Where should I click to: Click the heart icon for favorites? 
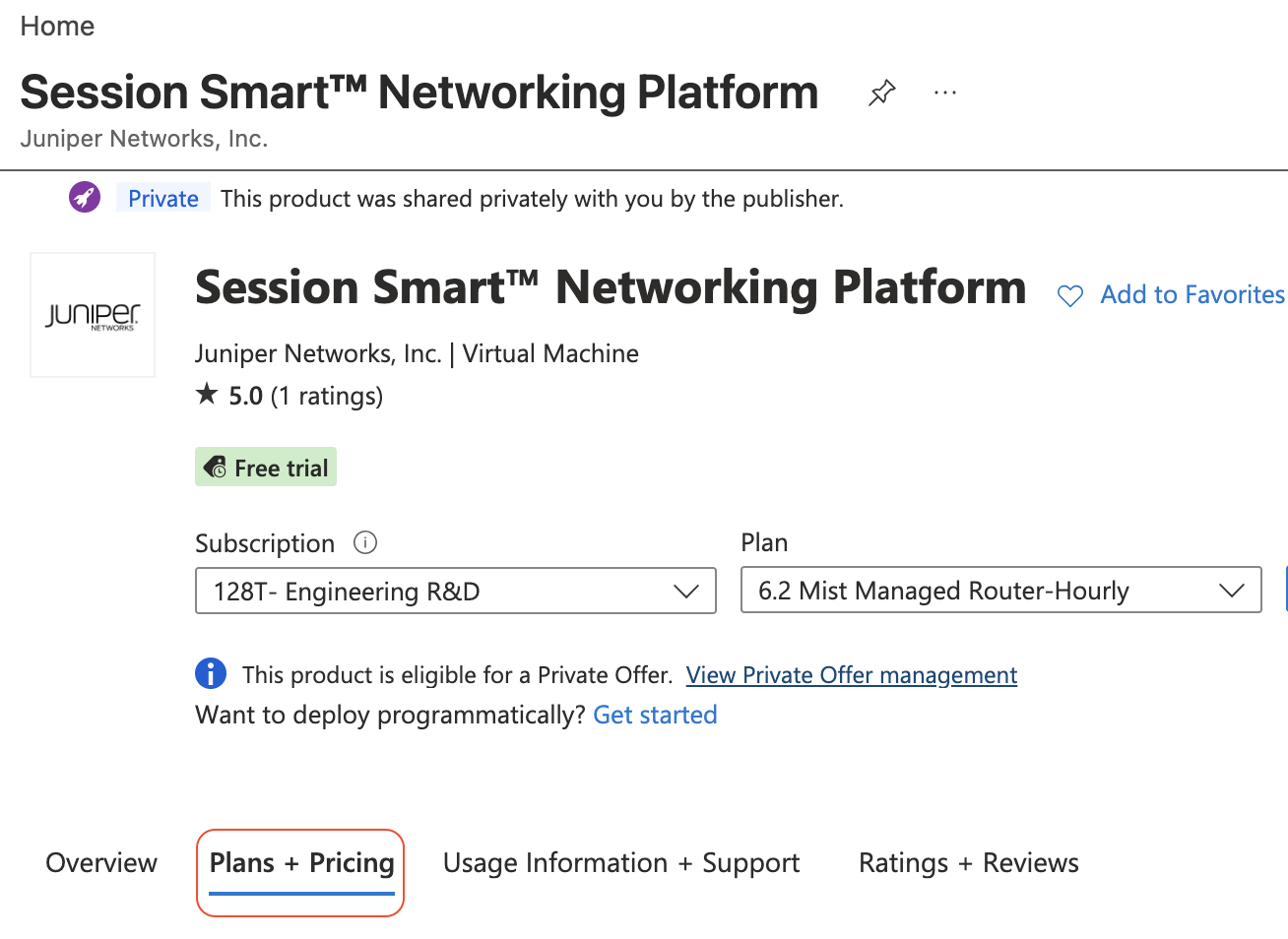click(x=1070, y=295)
